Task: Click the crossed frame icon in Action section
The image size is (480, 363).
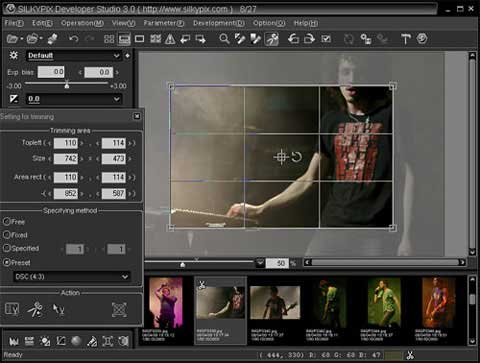Action: [119, 310]
